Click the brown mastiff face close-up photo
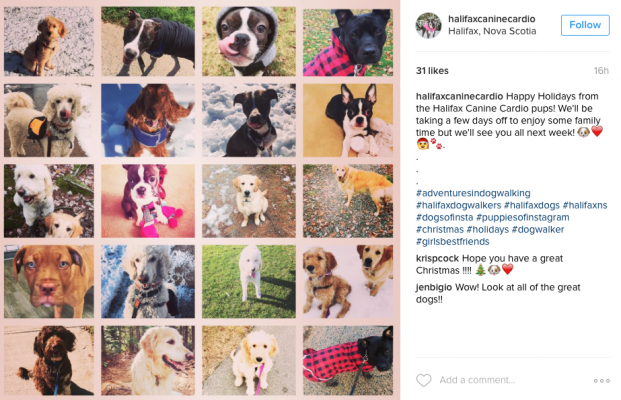Viewport: 621px width, 400px height. (49, 282)
